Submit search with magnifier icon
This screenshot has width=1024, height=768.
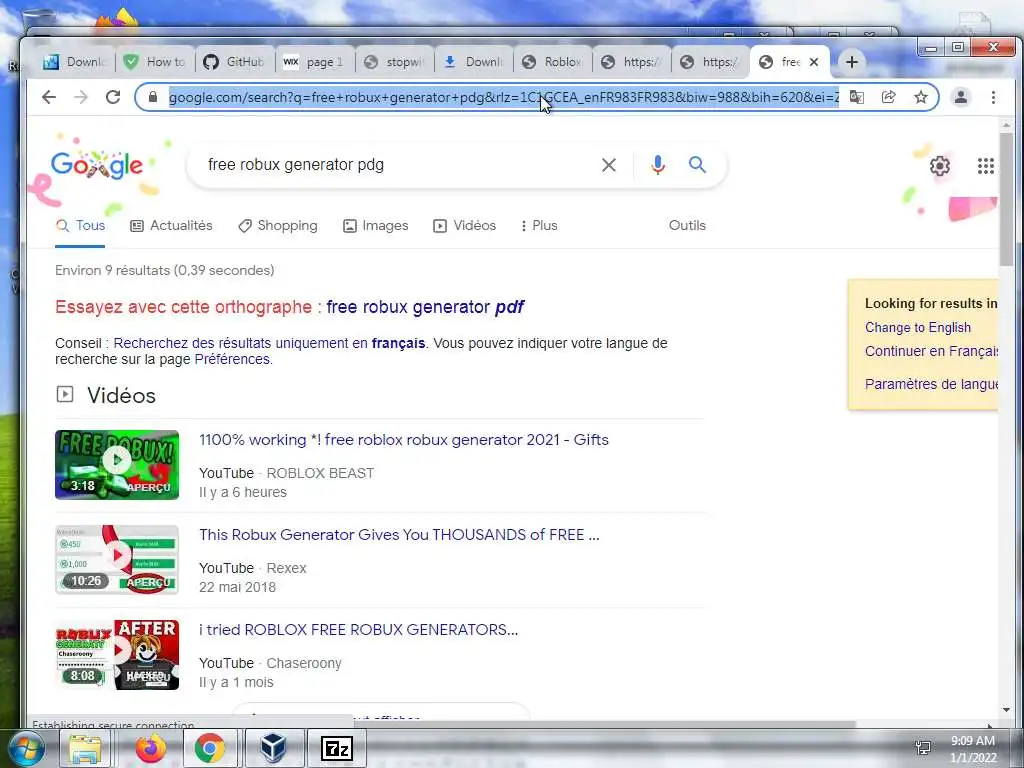pyautogui.click(x=697, y=165)
